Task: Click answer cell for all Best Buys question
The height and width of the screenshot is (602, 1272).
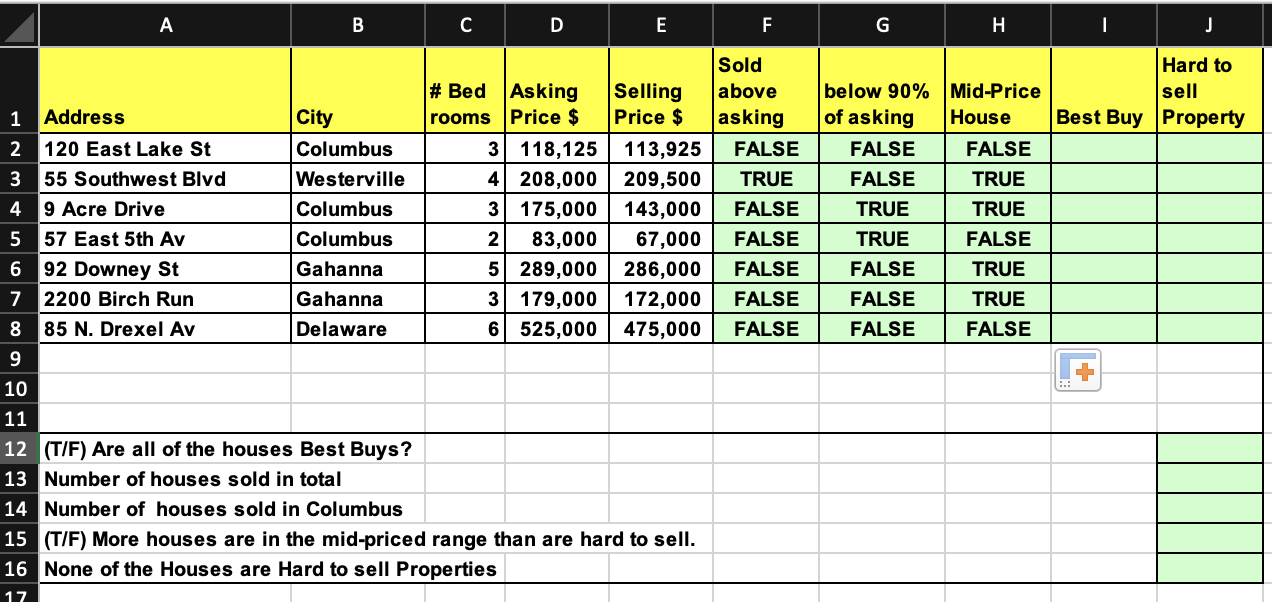Action: 1209,449
